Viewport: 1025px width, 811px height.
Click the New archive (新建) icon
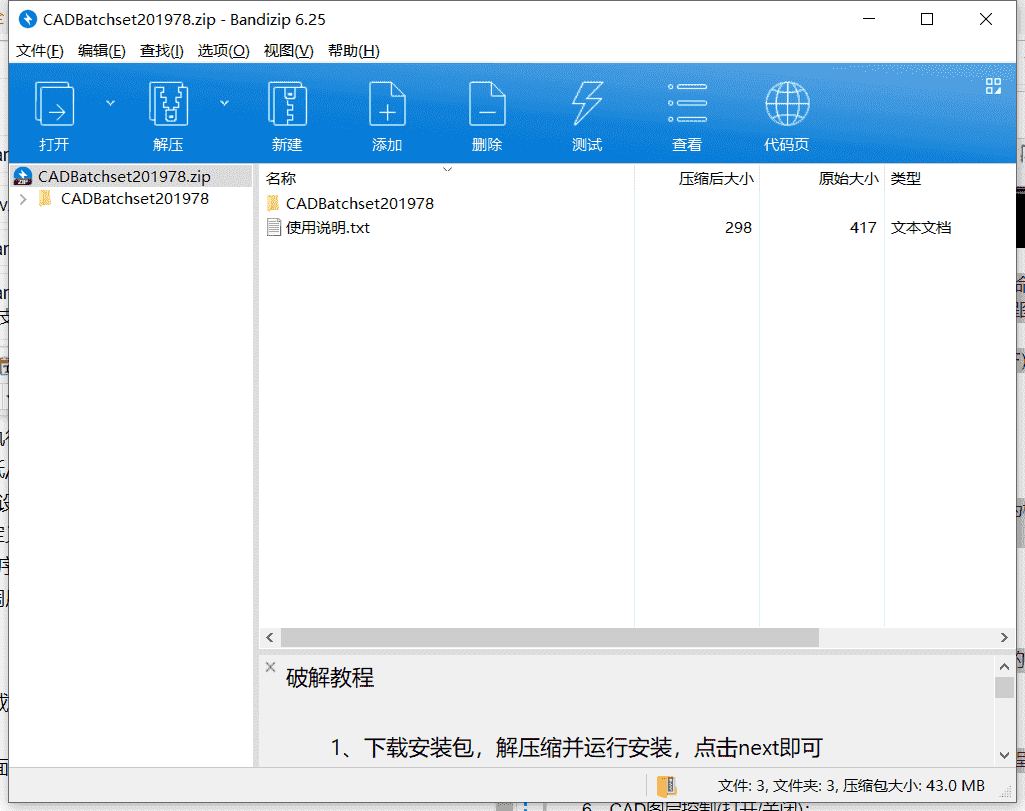point(288,104)
